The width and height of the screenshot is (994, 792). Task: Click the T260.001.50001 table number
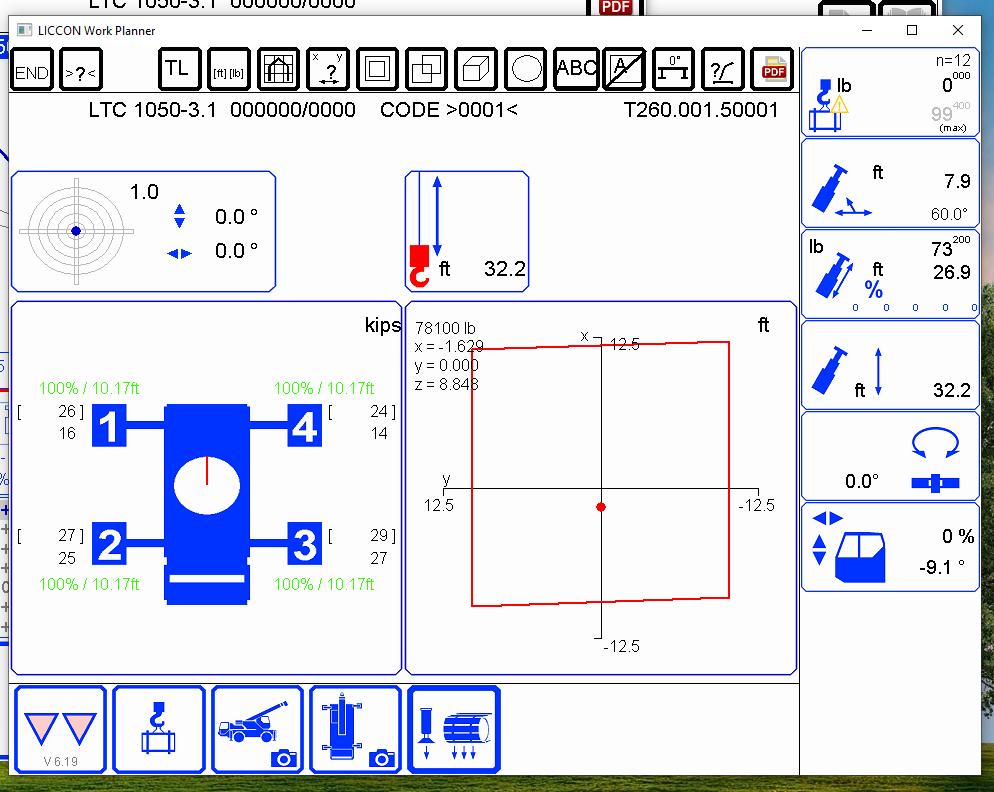tap(701, 110)
